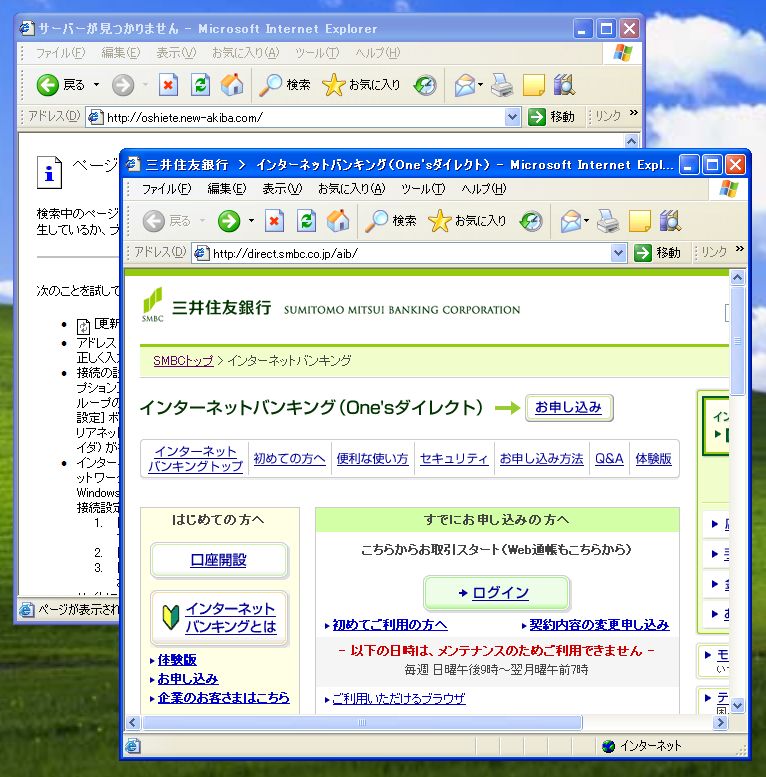Click 移動 Go button in SMBC window

[657, 253]
